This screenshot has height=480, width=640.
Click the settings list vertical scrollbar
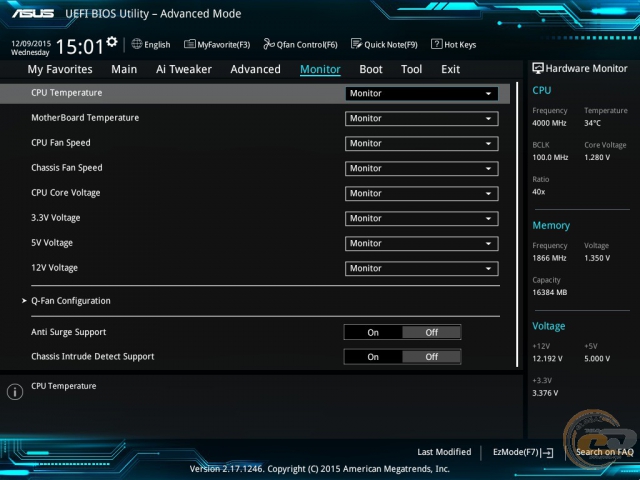click(517, 224)
